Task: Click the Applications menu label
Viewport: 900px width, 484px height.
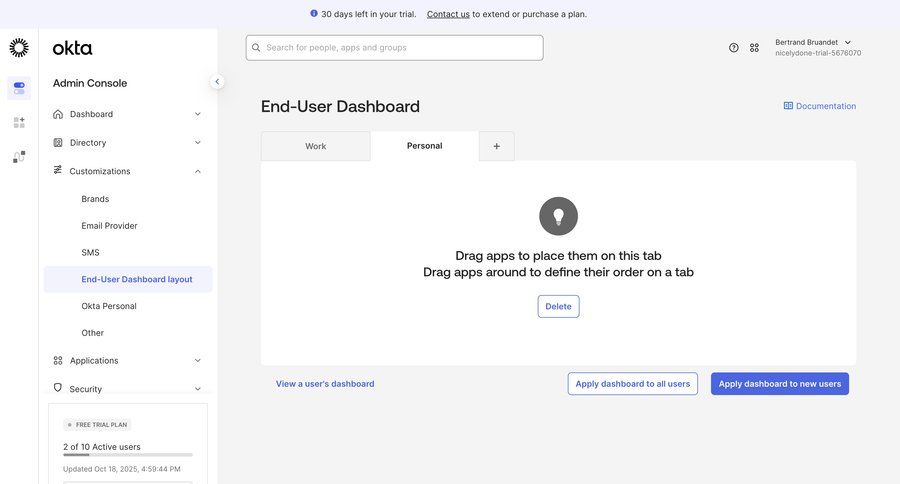Action: 94,361
